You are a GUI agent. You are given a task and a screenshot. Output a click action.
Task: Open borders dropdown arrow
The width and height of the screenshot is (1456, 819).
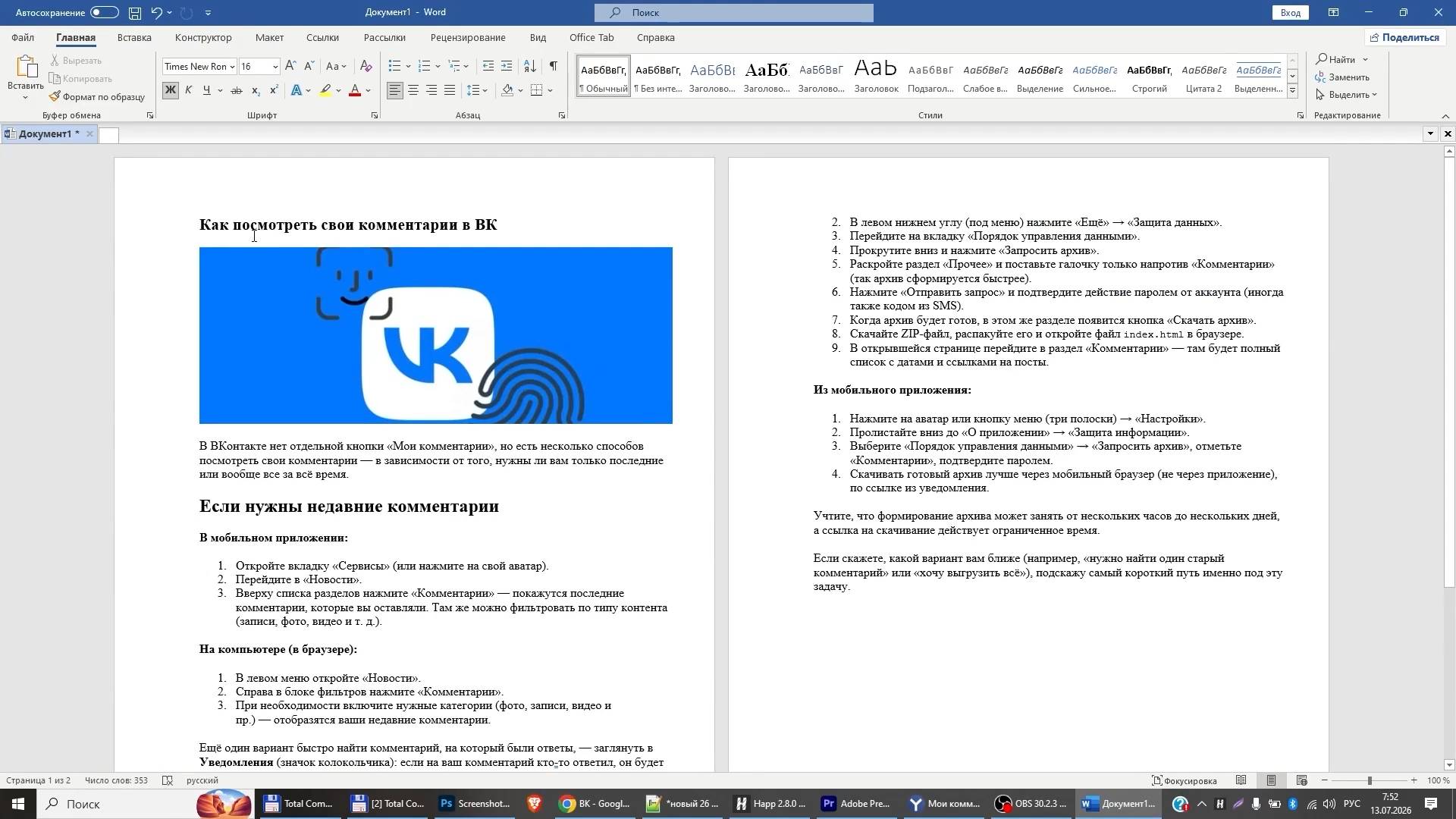(550, 90)
